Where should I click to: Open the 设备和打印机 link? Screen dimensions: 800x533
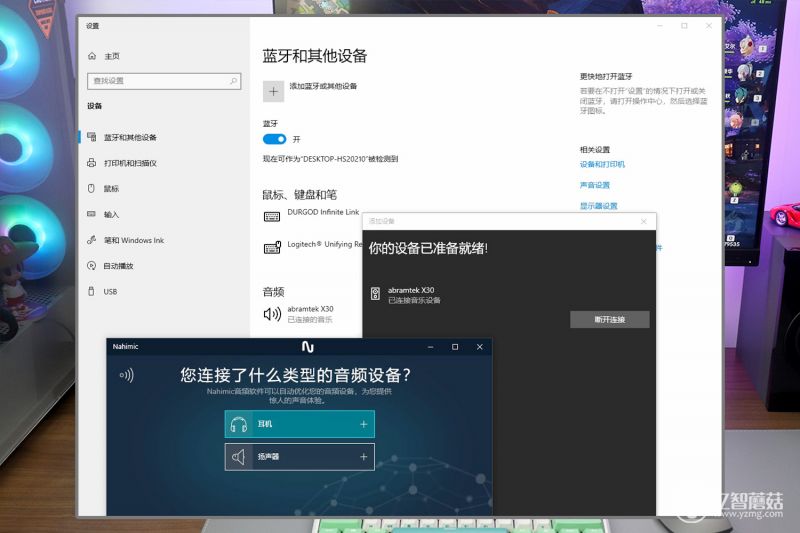point(602,164)
